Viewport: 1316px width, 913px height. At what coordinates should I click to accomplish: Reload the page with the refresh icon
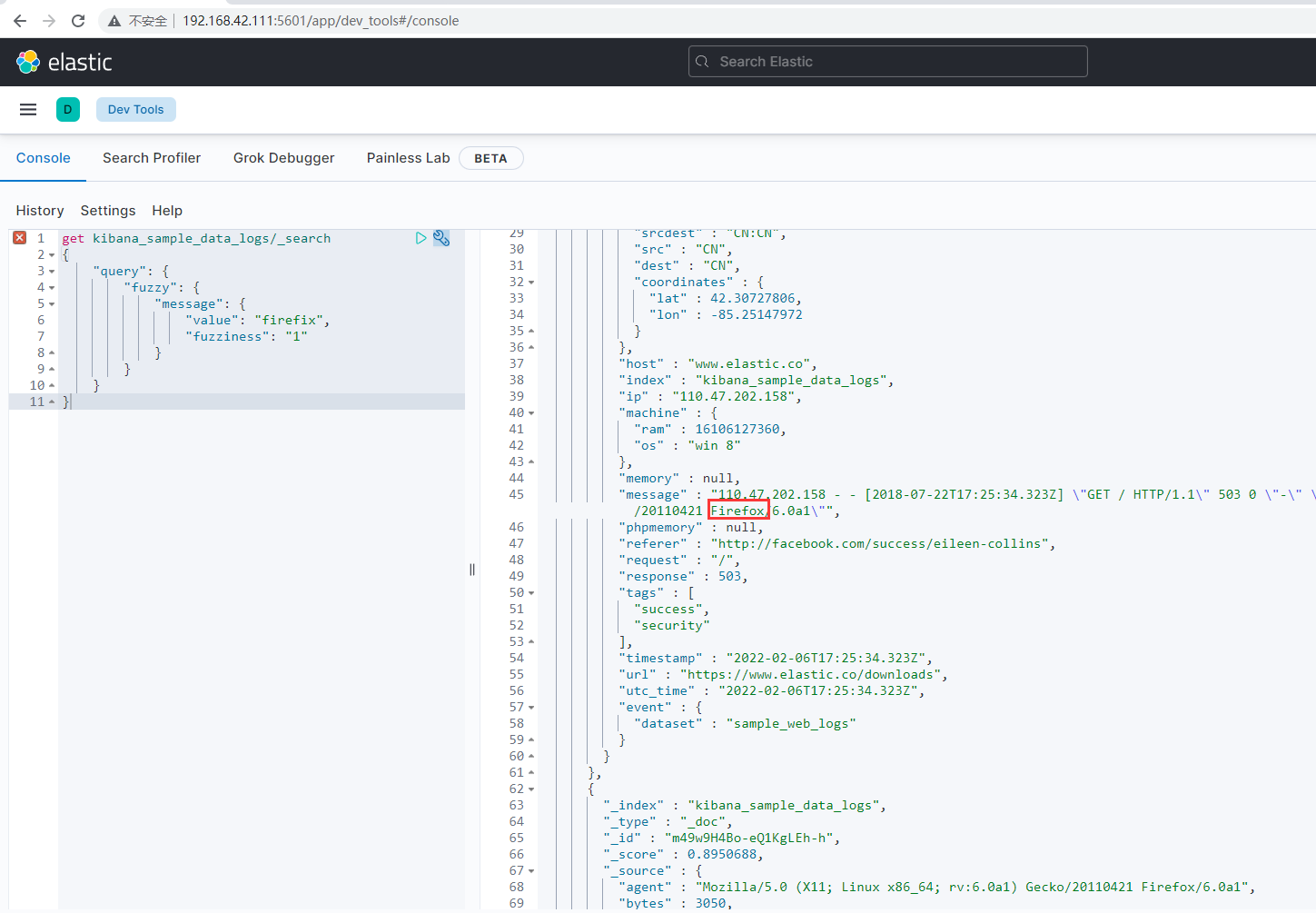(78, 21)
